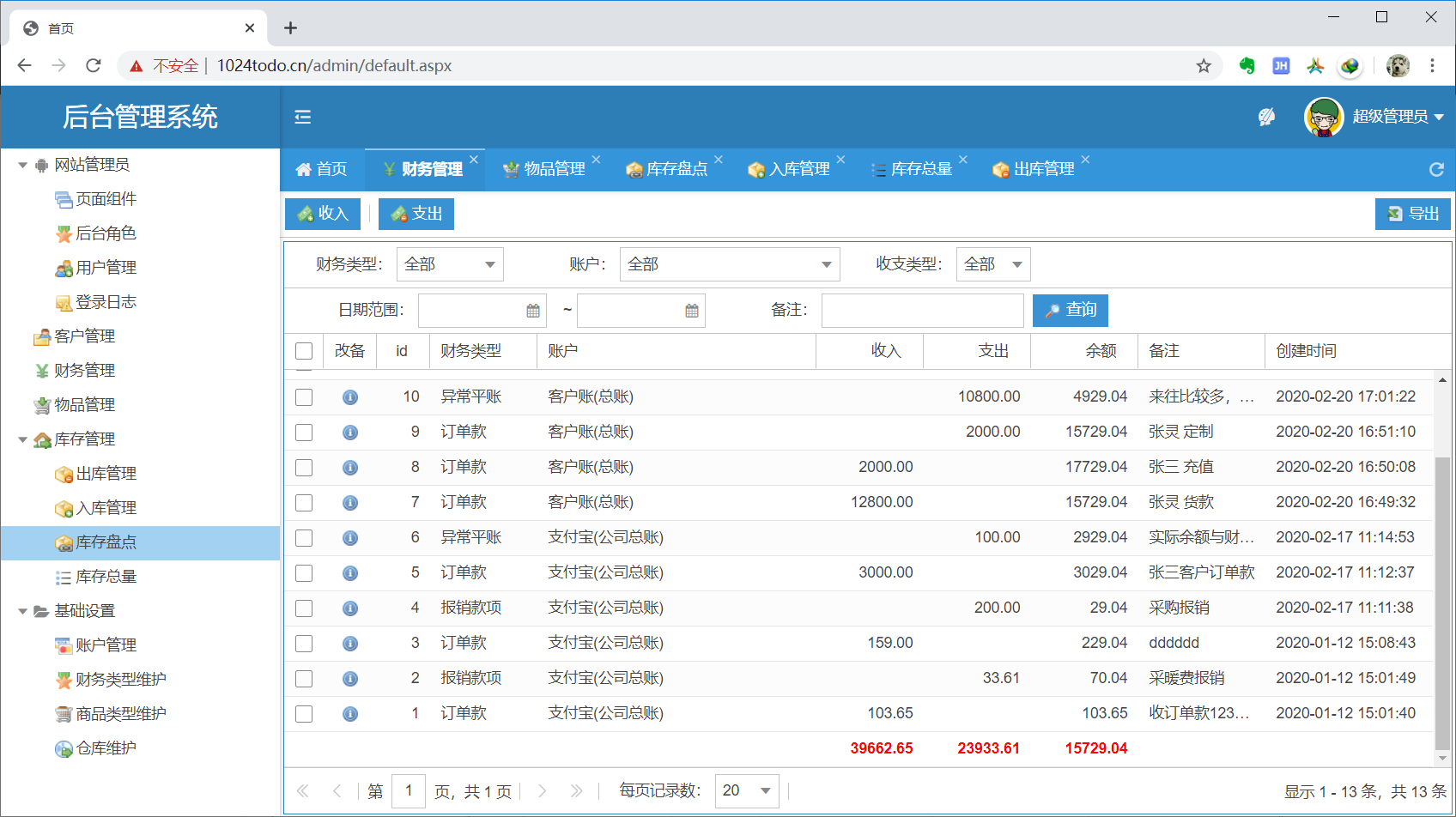Open the 财务类型 dropdown
The height and width of the screenshot is (817, 1456).
tap(450, 264)
